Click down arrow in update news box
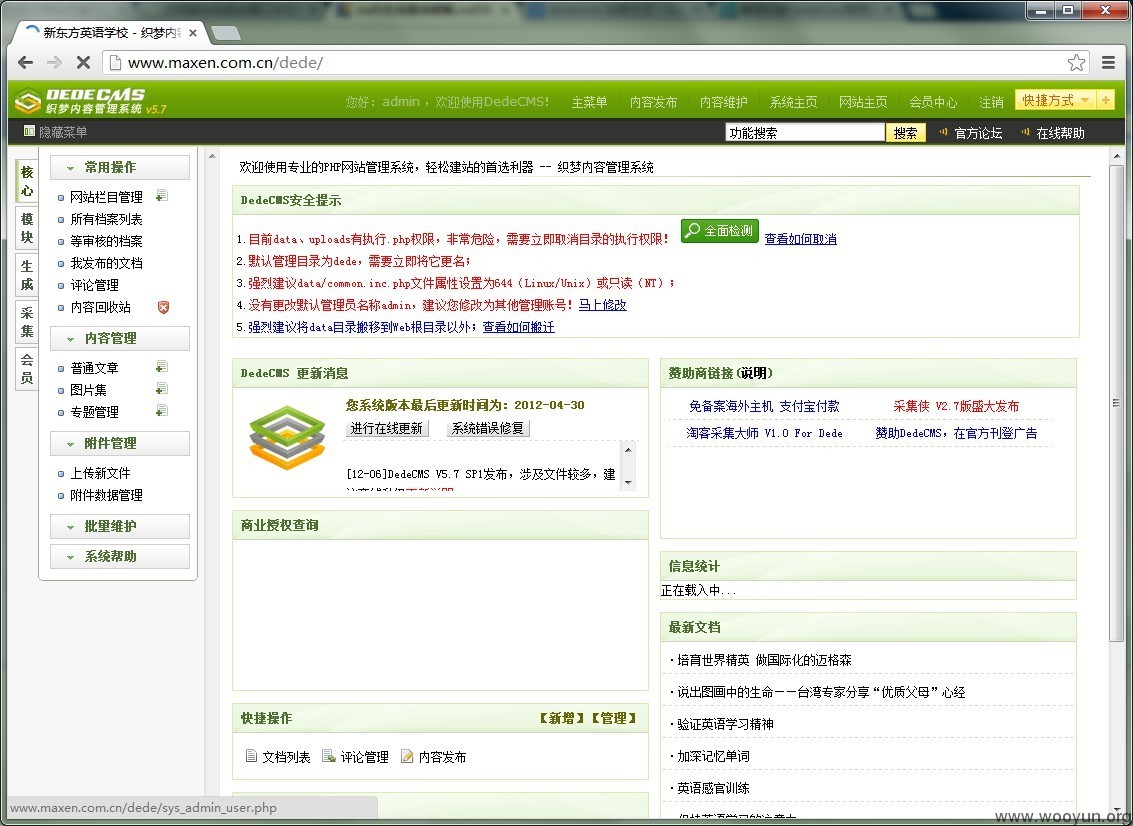The image size is (1133, 826). point(628,482)
